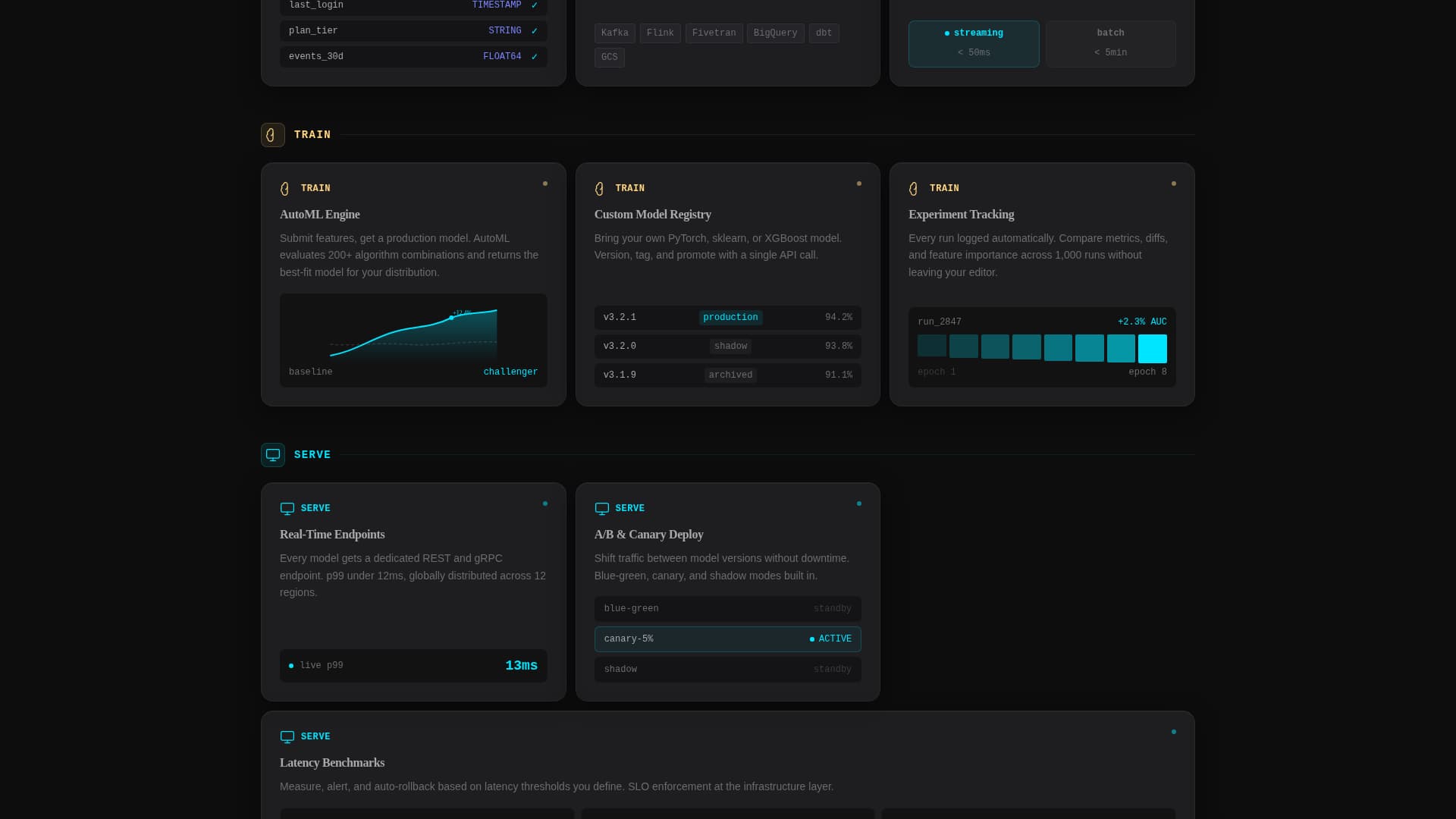Image resolution: width=1456 pixels, height=819 pixels.
Task: Click the archived badge
Action: point(730,375)
